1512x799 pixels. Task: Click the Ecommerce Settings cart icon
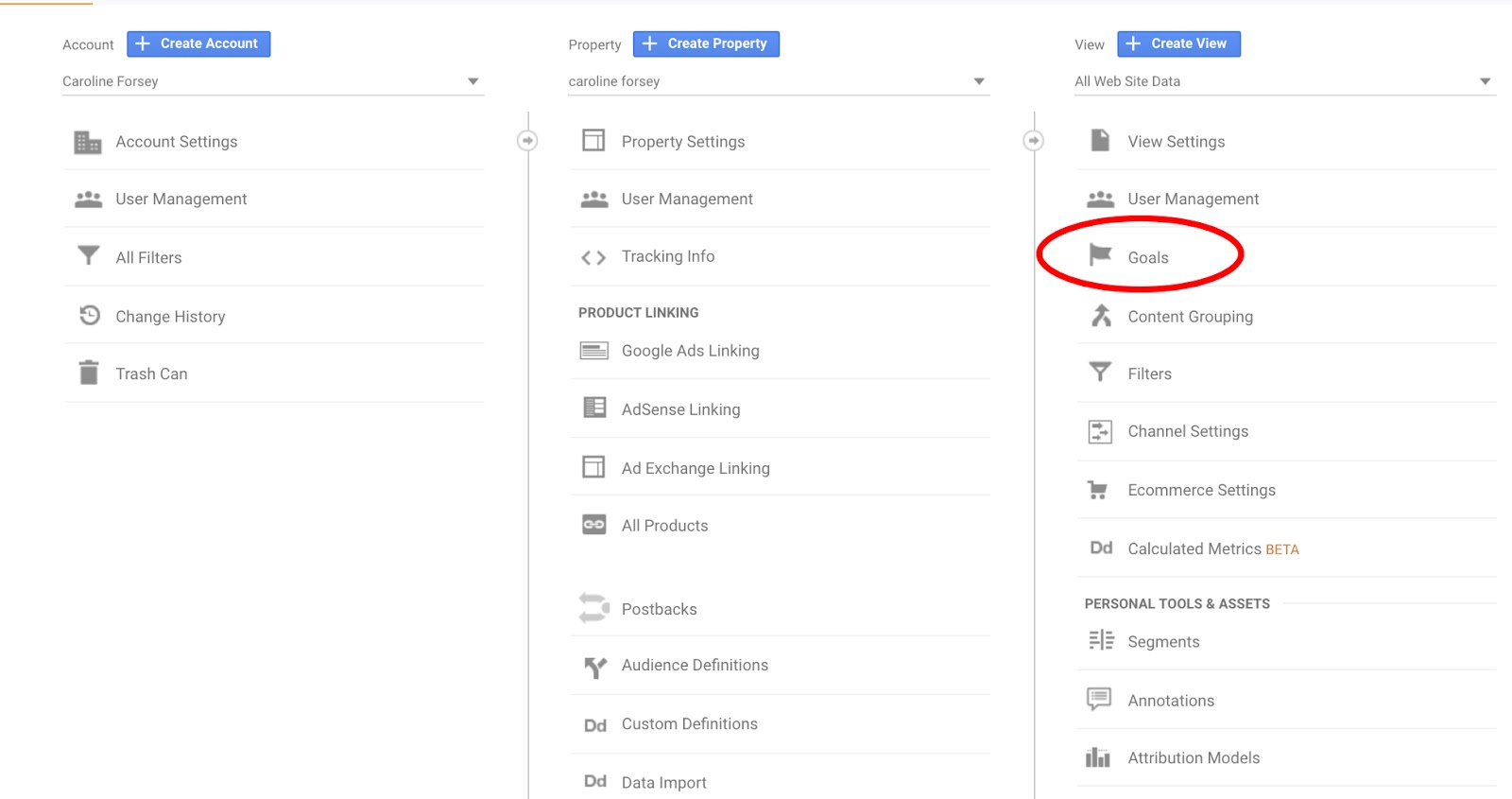click(1098, 490)
